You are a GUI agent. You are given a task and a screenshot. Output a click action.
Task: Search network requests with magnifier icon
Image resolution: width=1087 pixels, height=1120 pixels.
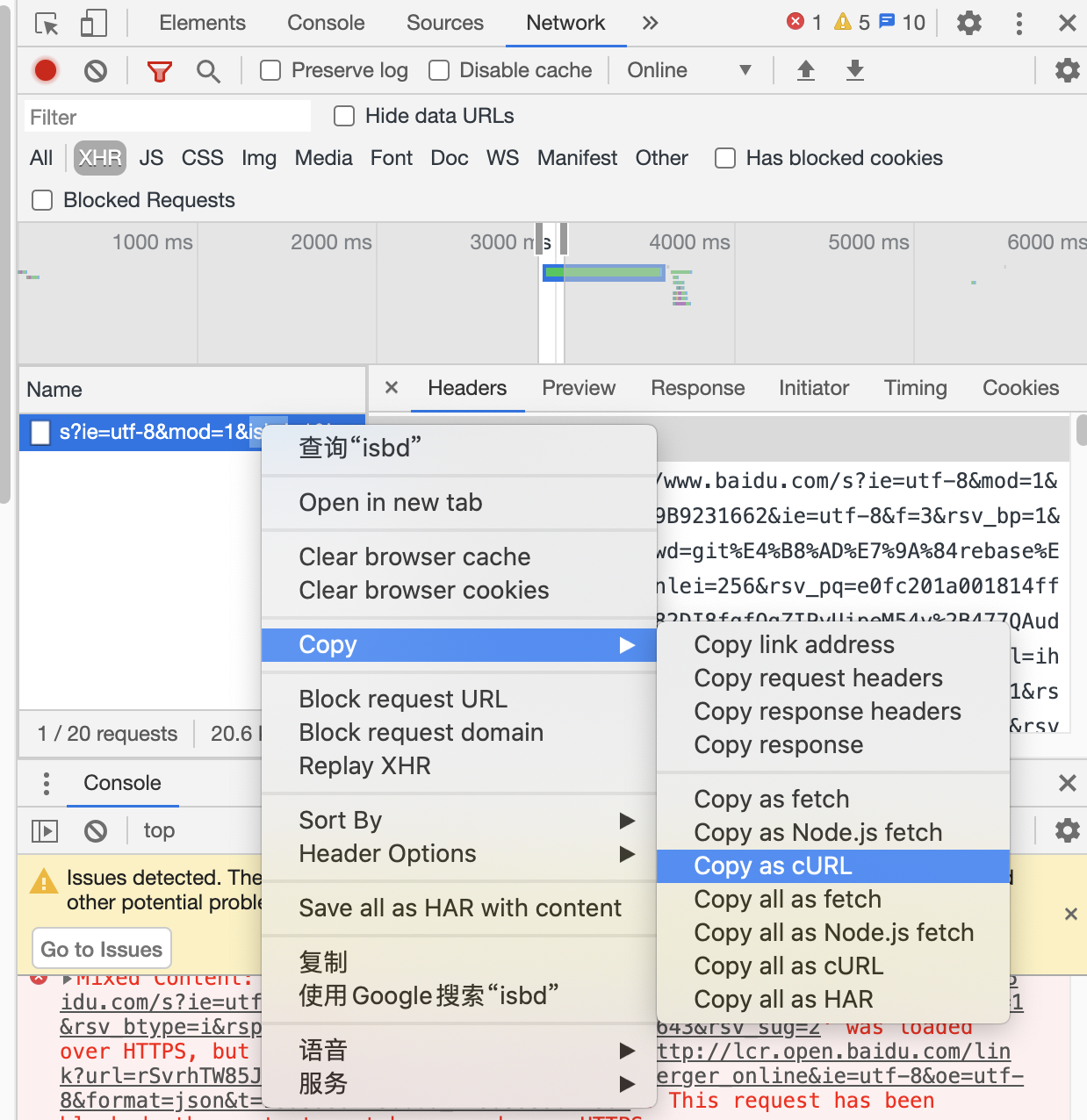[x=209, y=70]
